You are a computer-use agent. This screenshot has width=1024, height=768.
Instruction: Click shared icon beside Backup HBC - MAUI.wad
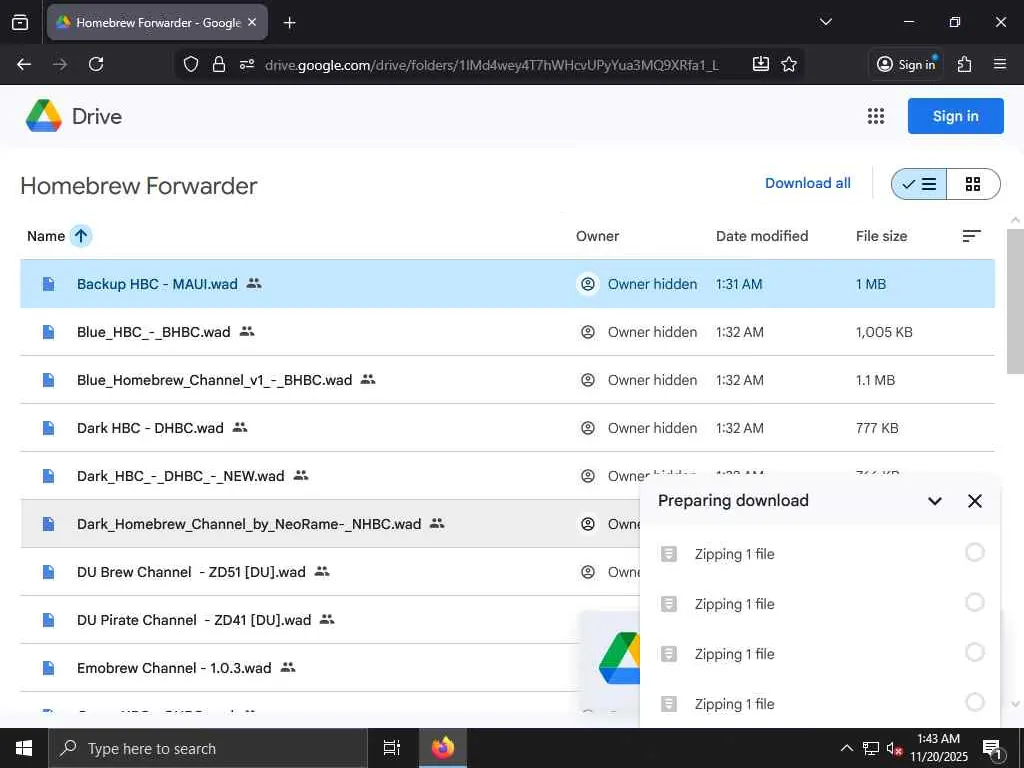254,283
